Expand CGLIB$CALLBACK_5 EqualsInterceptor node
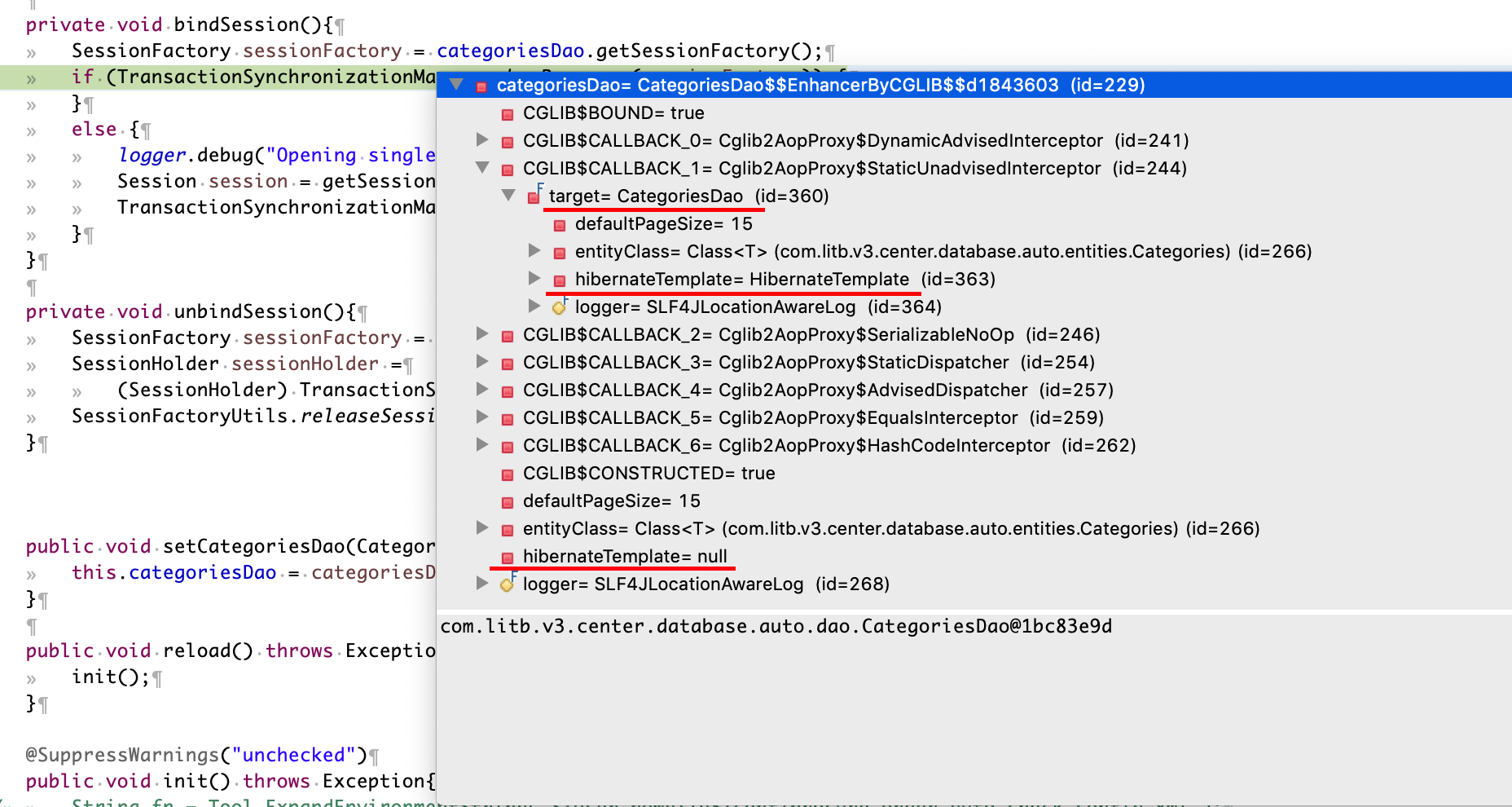This screenshot has height=807, width=1512. [482, 417]
